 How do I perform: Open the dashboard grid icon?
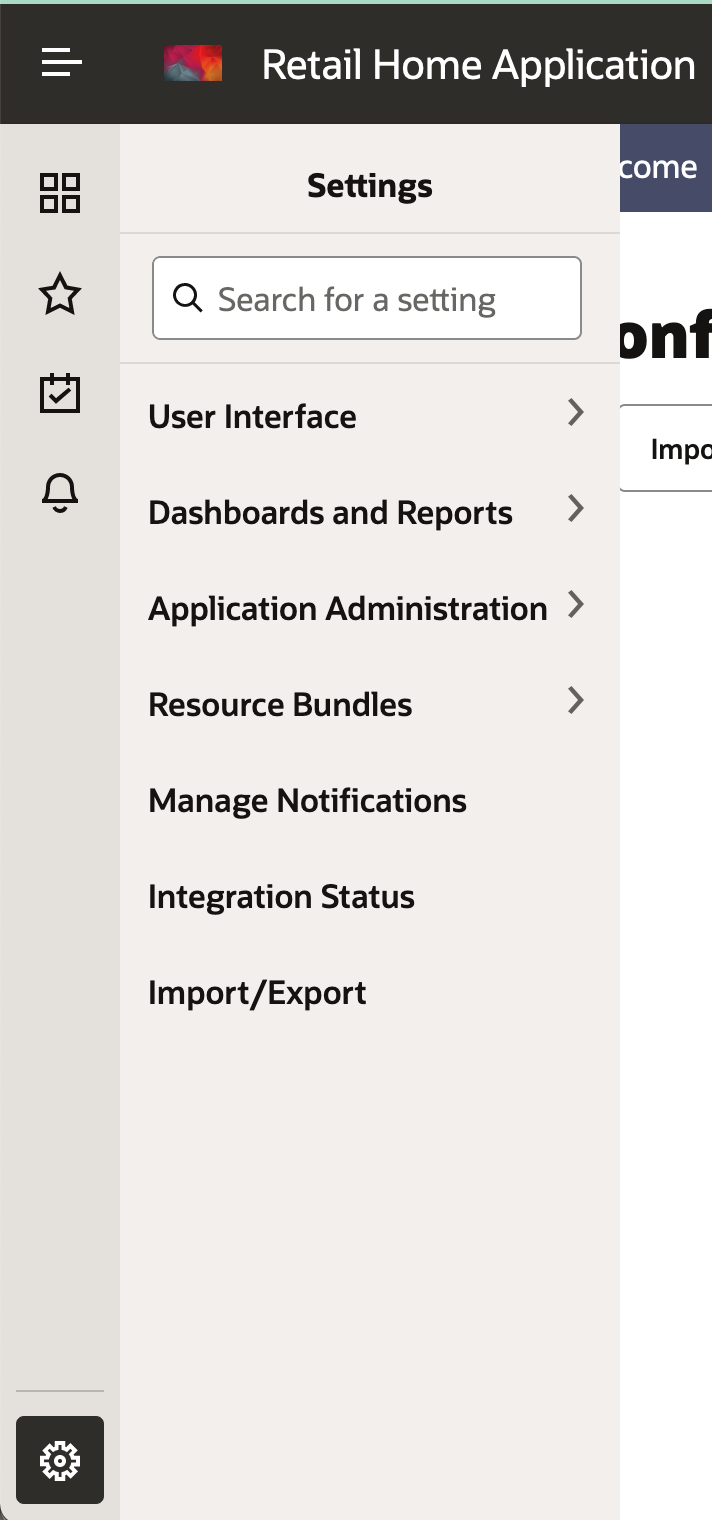pos(60,193)
